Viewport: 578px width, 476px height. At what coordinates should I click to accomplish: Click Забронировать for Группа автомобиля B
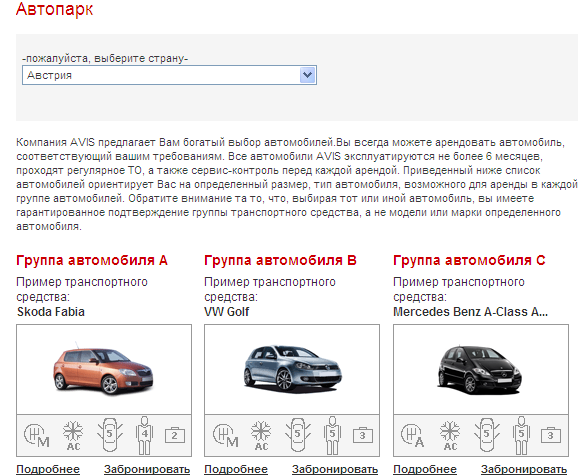point(335,469)
